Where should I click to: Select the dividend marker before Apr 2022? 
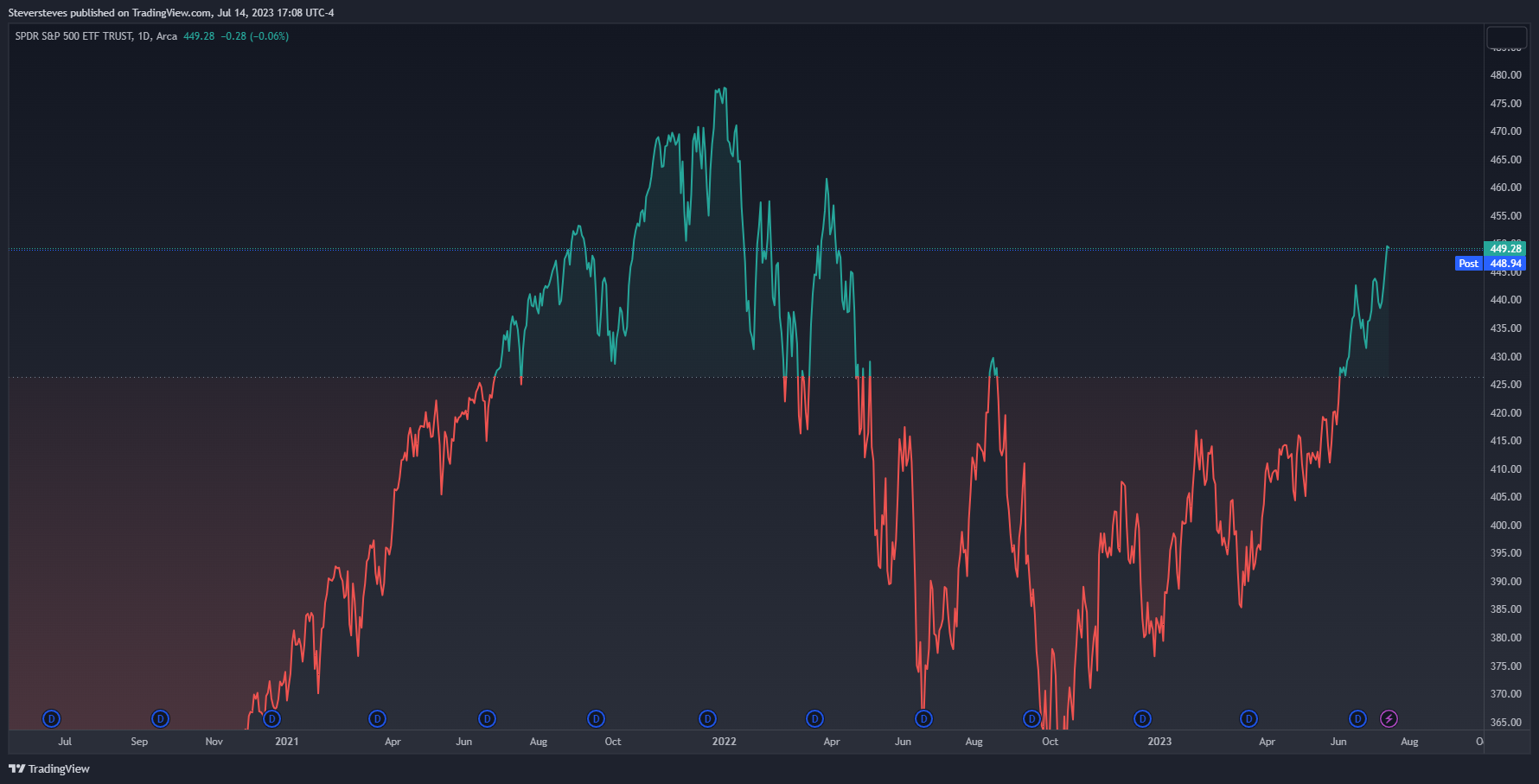[x=814, y=718]
